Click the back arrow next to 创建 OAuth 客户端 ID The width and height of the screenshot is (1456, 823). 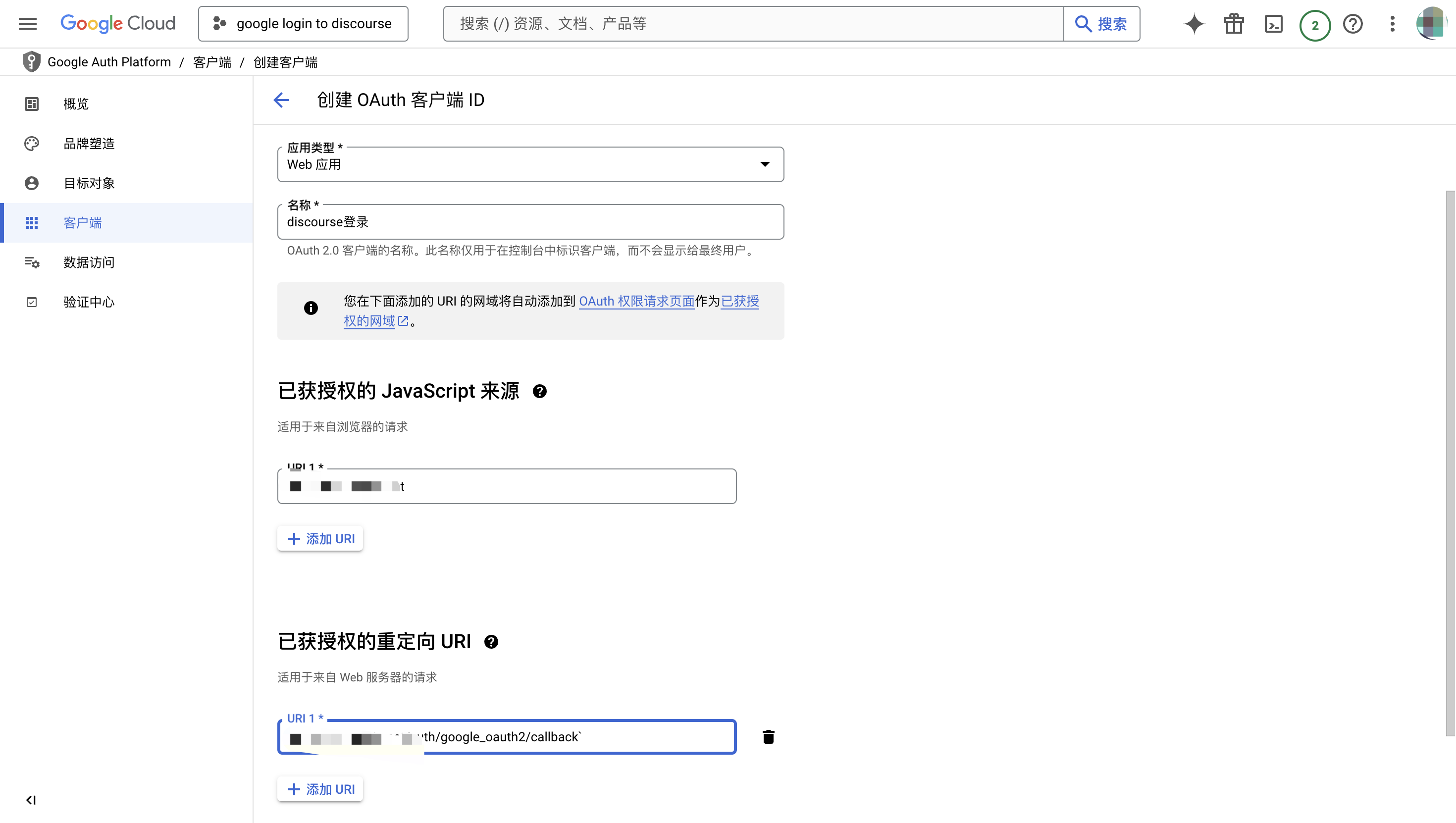(x=281, y=100)
